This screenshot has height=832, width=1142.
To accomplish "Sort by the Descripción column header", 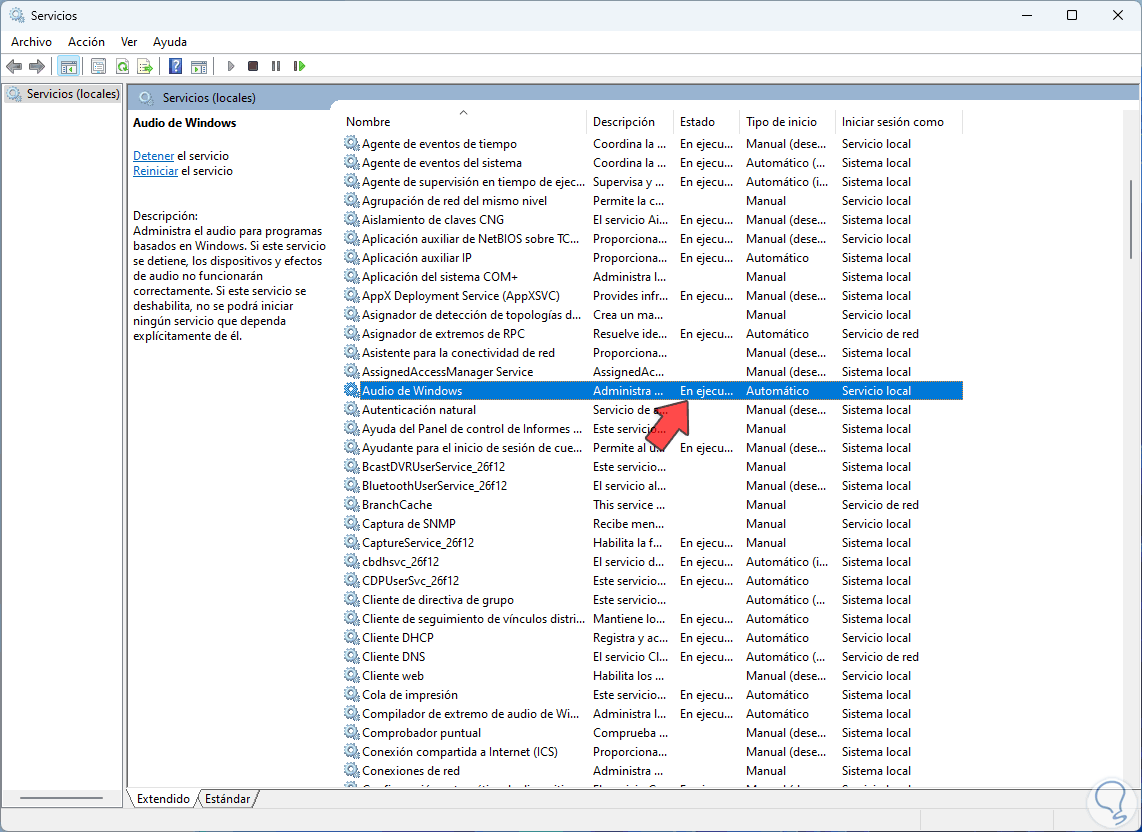I will (630, 122).
